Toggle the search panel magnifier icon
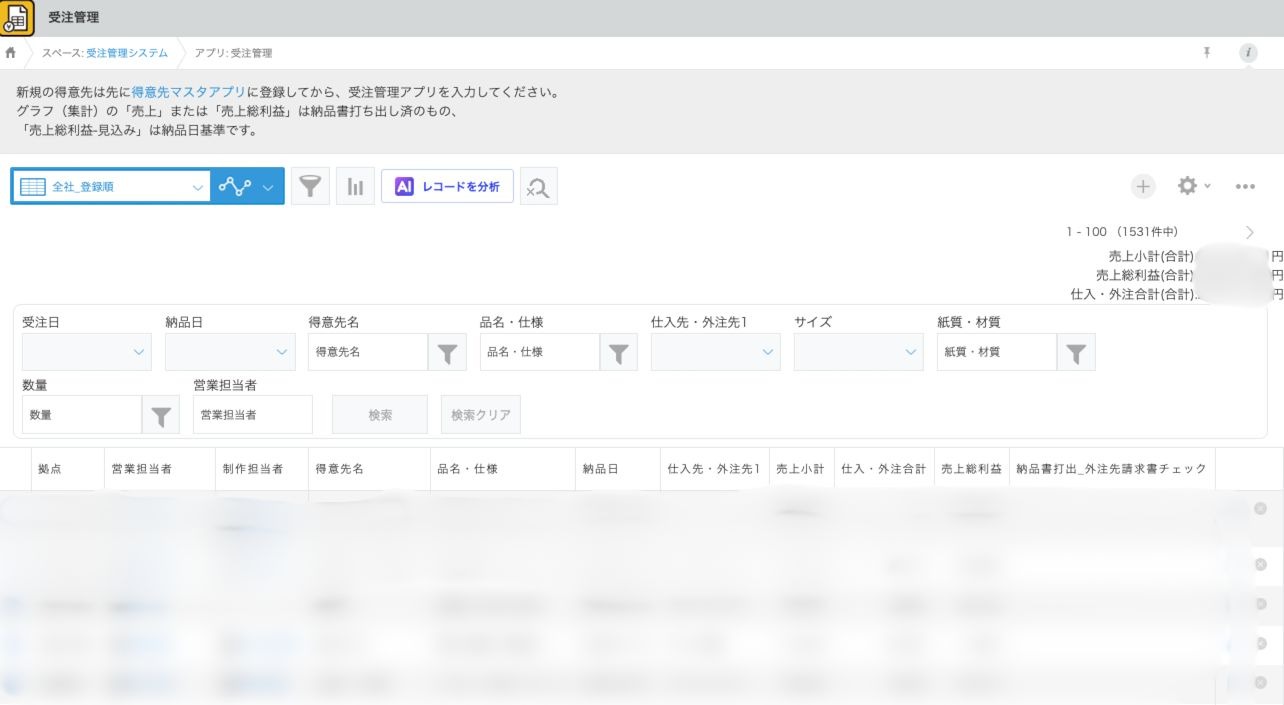 coord(539,186)
